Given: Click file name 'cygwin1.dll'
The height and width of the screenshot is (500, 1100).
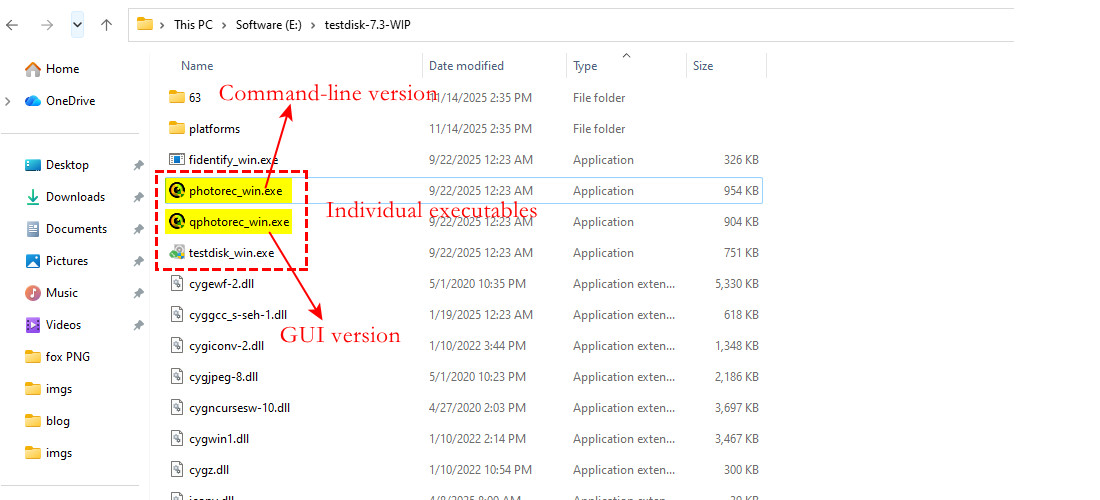Looking at the screenshot, I should (x=219, y=439).
